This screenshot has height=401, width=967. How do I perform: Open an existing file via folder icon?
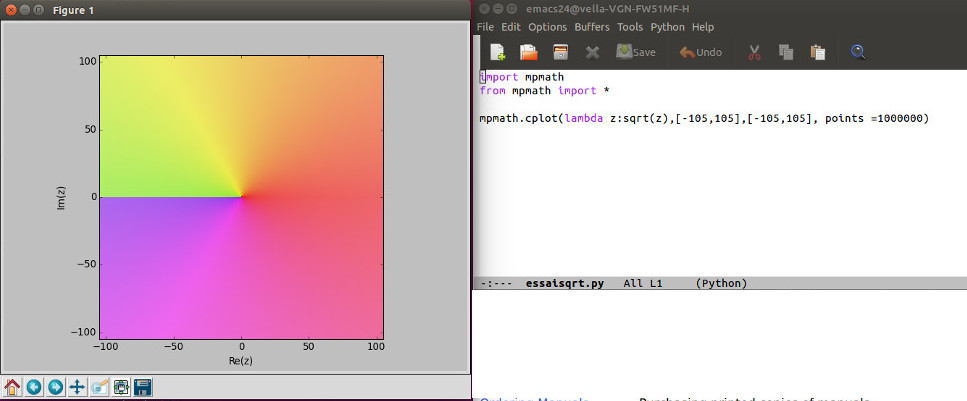pyautogui.click(x=529, y=52)
